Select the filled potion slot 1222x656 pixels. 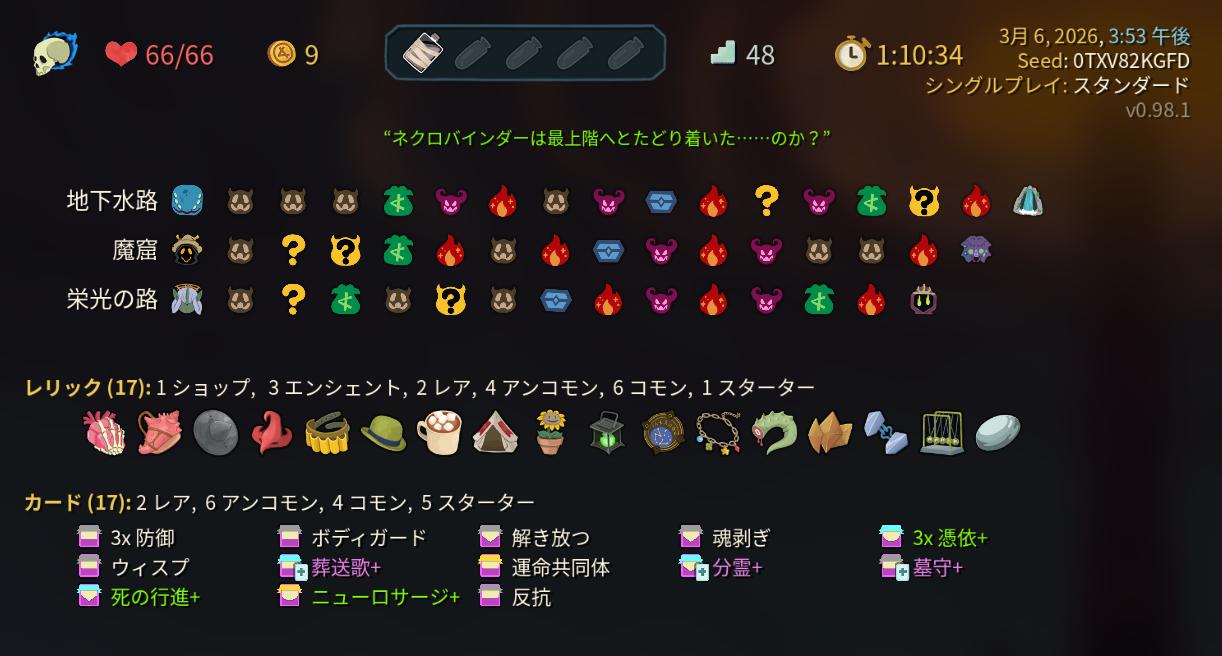(424, 53)
